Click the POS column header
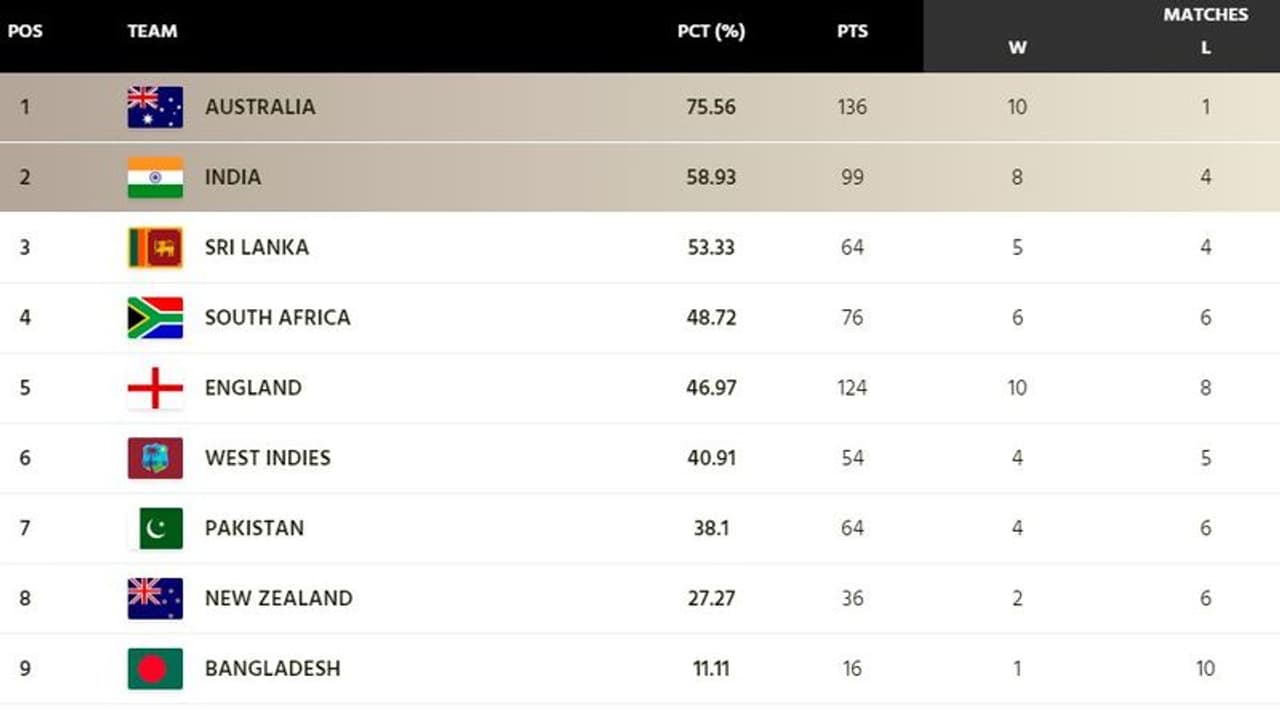Viewport: 1280px width, 710px height. click(25, 31)
